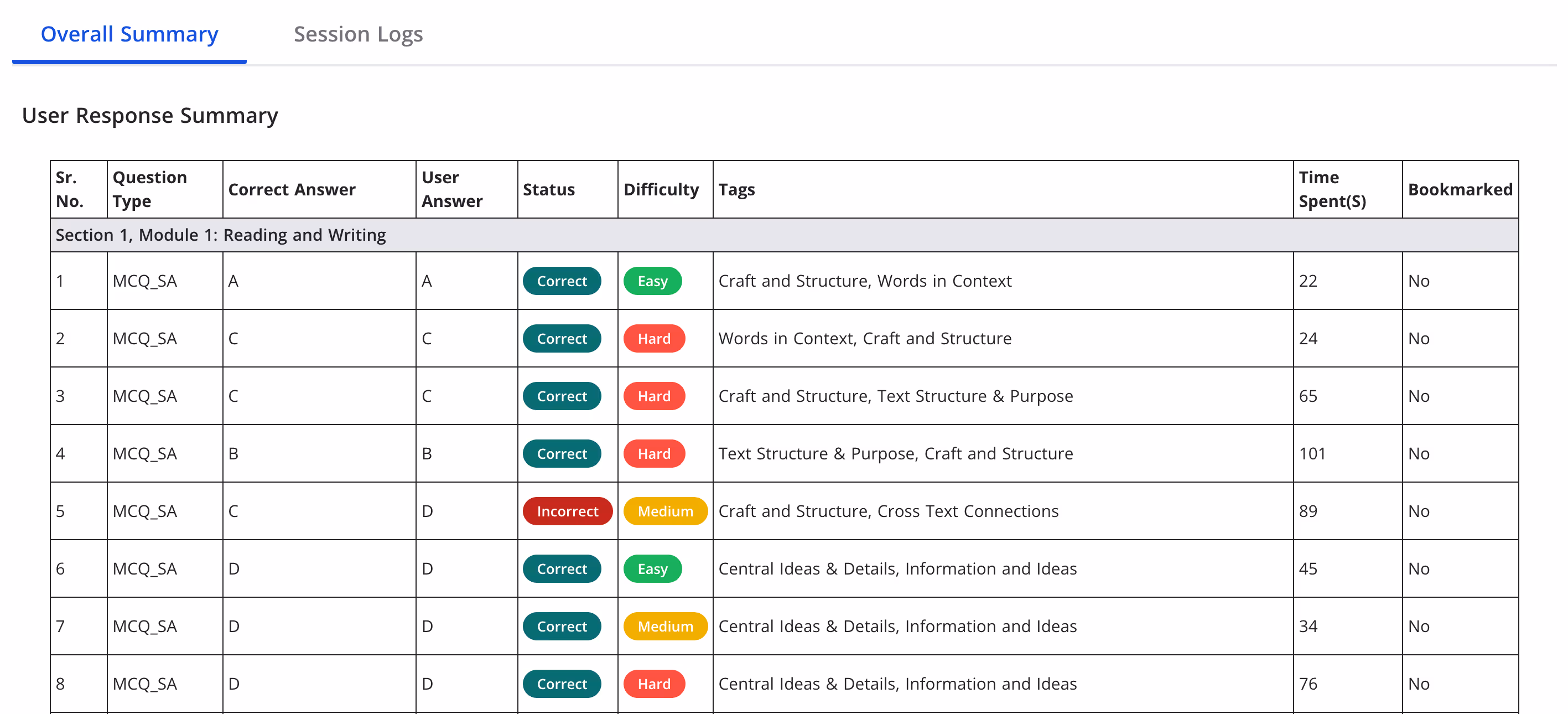Select the Sr. No. column header
Image resolution: width=1568 pixels, height=714 pixels.
point(79,189)
